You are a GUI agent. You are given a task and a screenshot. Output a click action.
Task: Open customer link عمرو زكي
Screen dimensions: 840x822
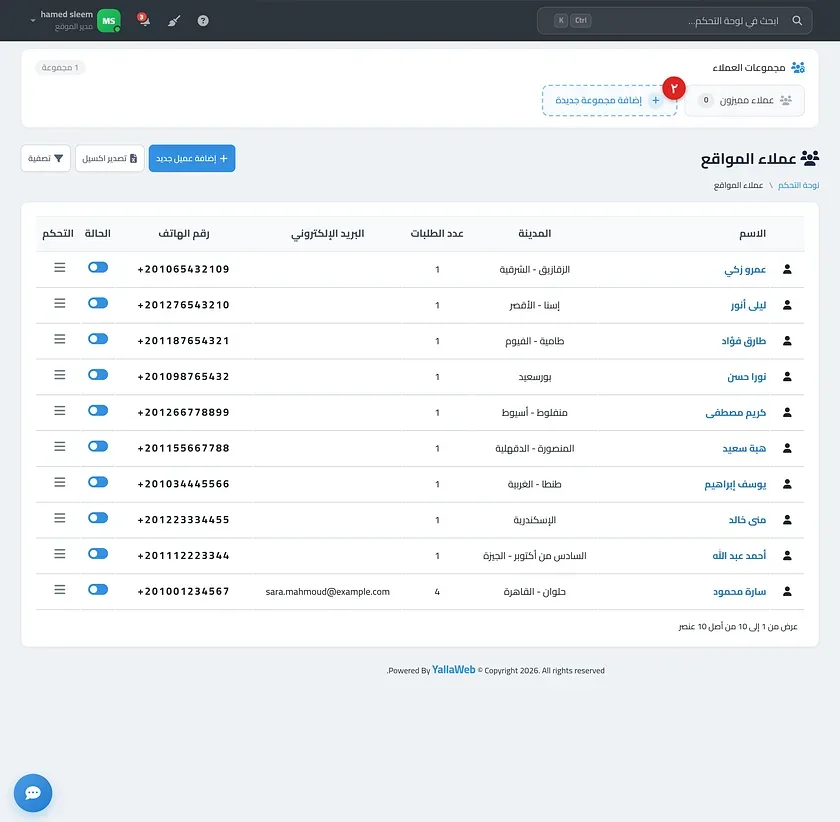(745, 270)
